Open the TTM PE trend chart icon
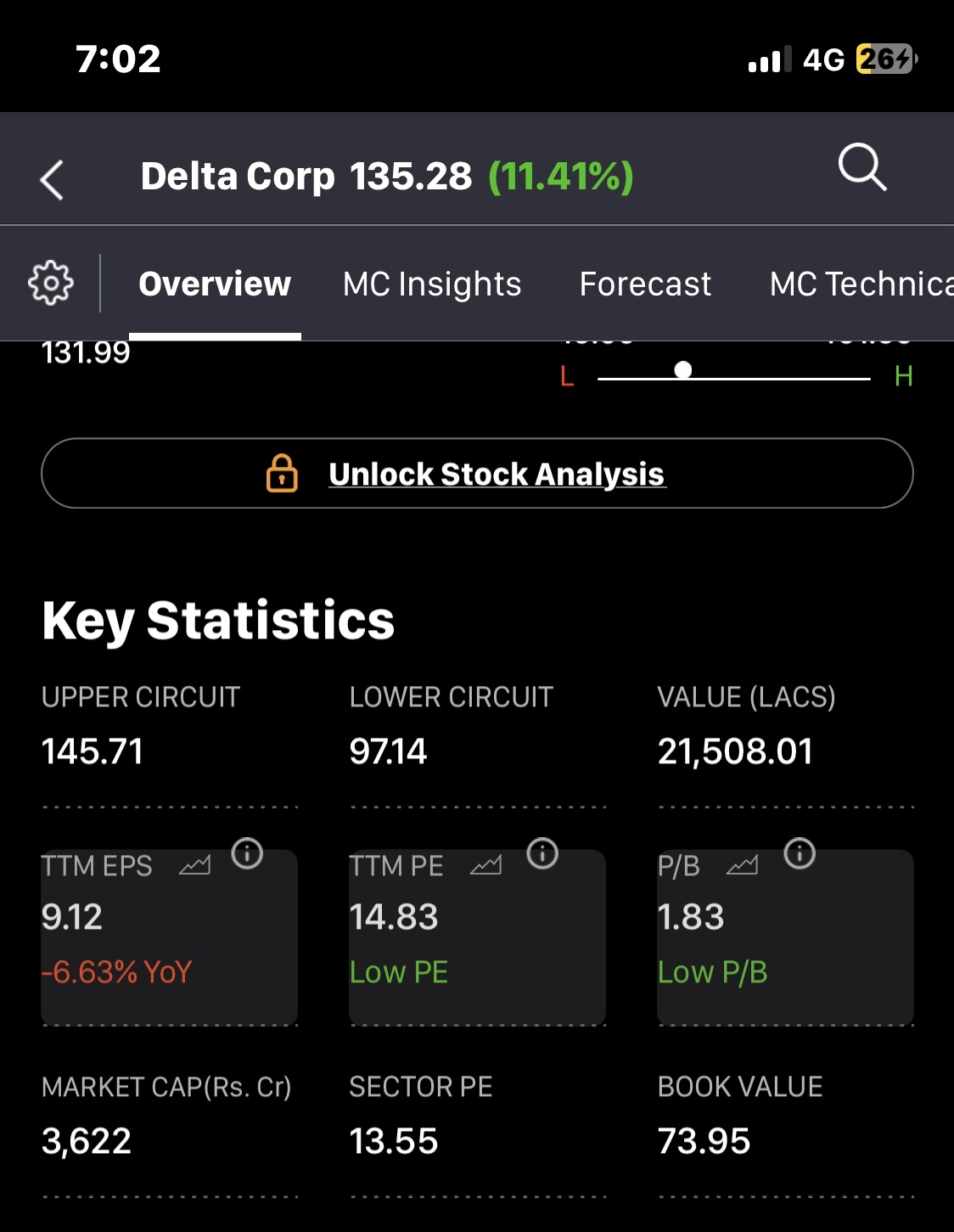The width and height of the screenshot is (954, 1232). 485,865
